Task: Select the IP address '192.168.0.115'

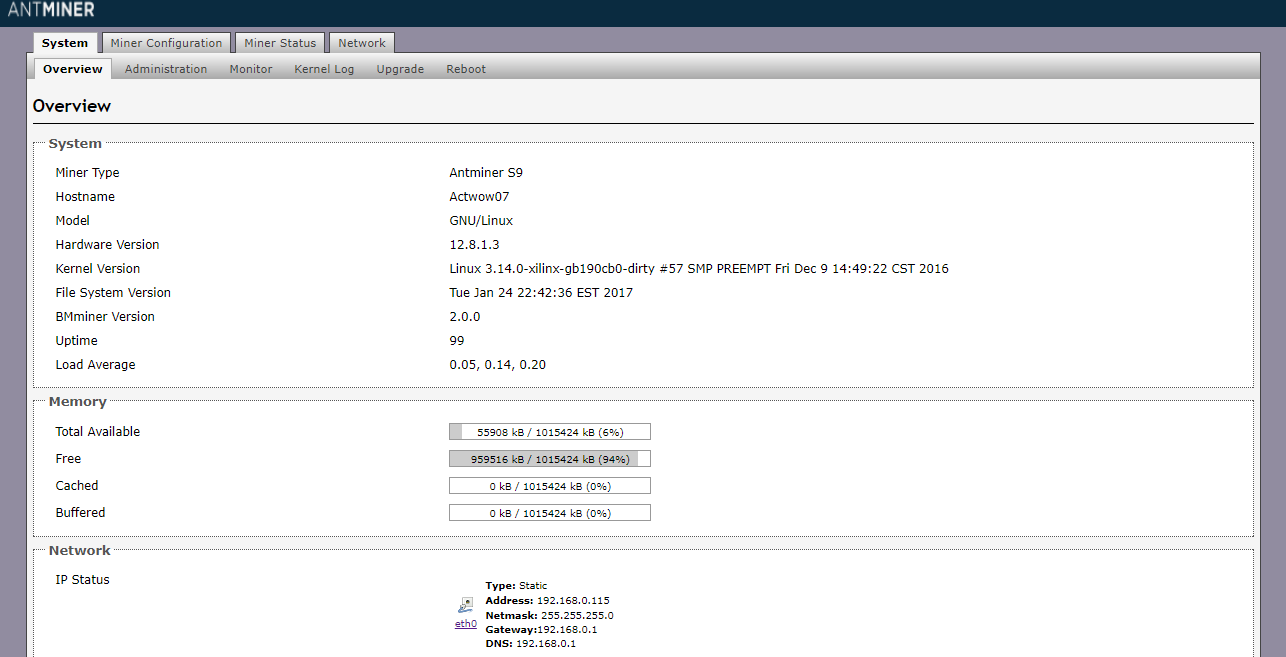Action: 573,600
